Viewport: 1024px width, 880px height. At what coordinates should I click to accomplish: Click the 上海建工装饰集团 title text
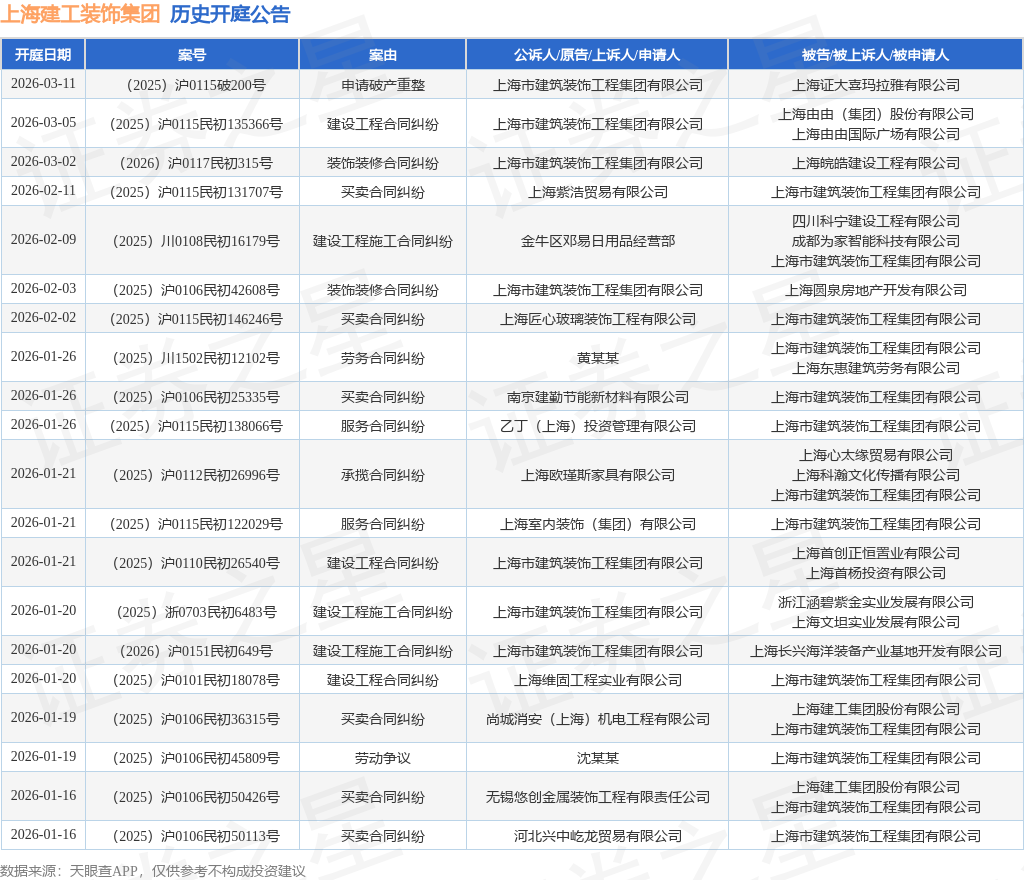(x=80, y=14)
